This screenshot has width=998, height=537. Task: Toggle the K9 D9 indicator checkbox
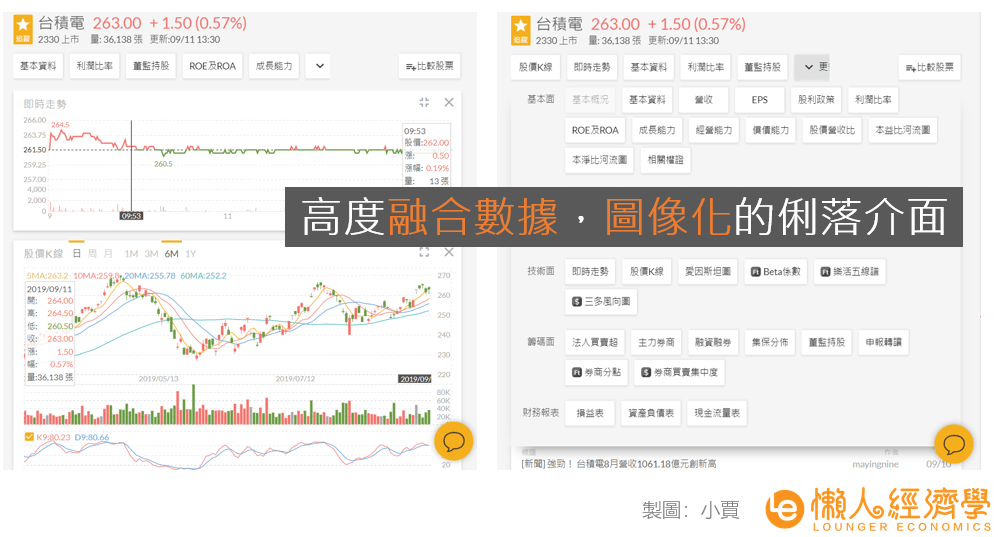point(29,437)
